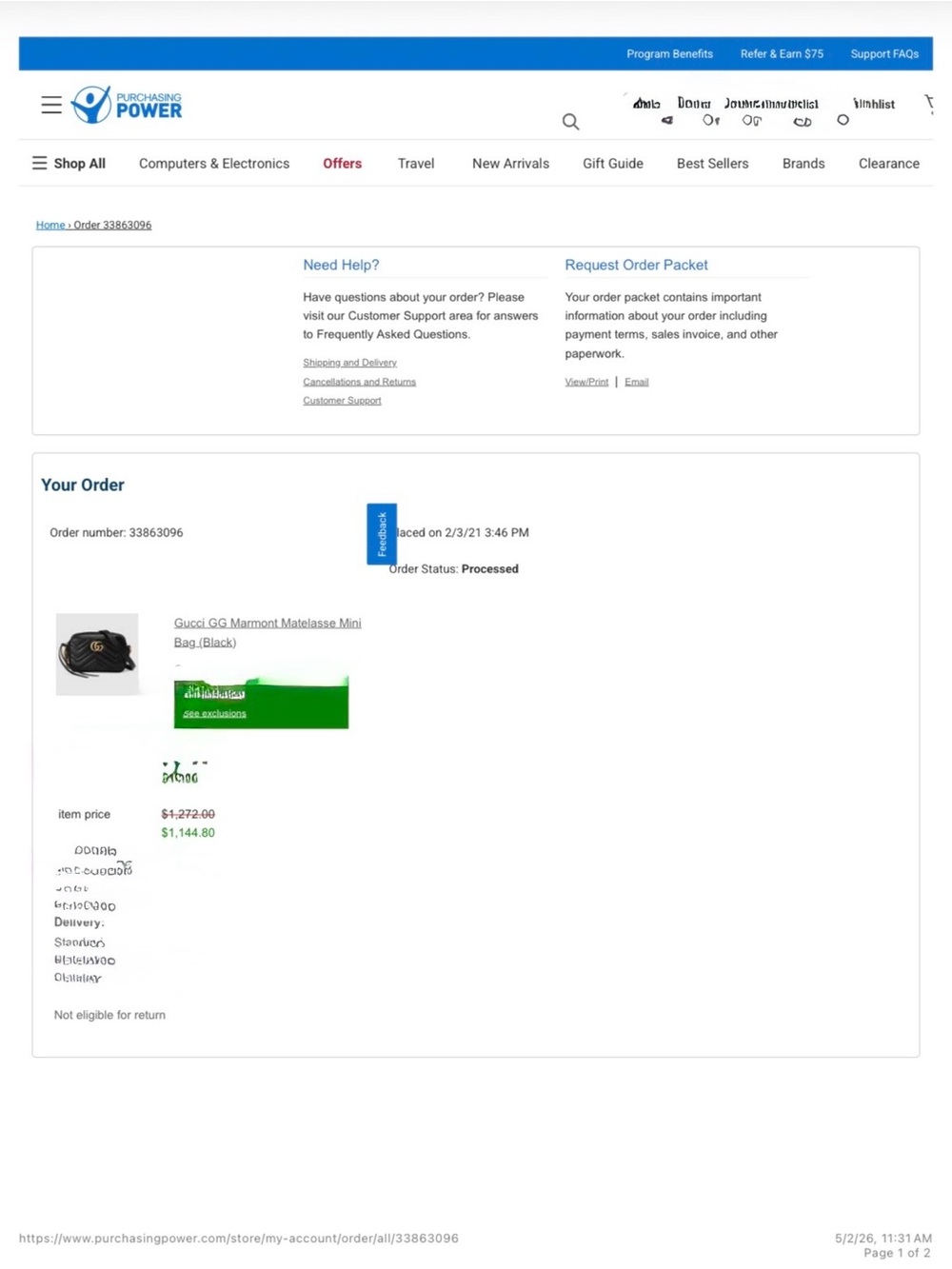The width and height of the screenshot is (952, 1269).
Task: Open the Computers & Electronics category
Action: (x=214, y=163)
